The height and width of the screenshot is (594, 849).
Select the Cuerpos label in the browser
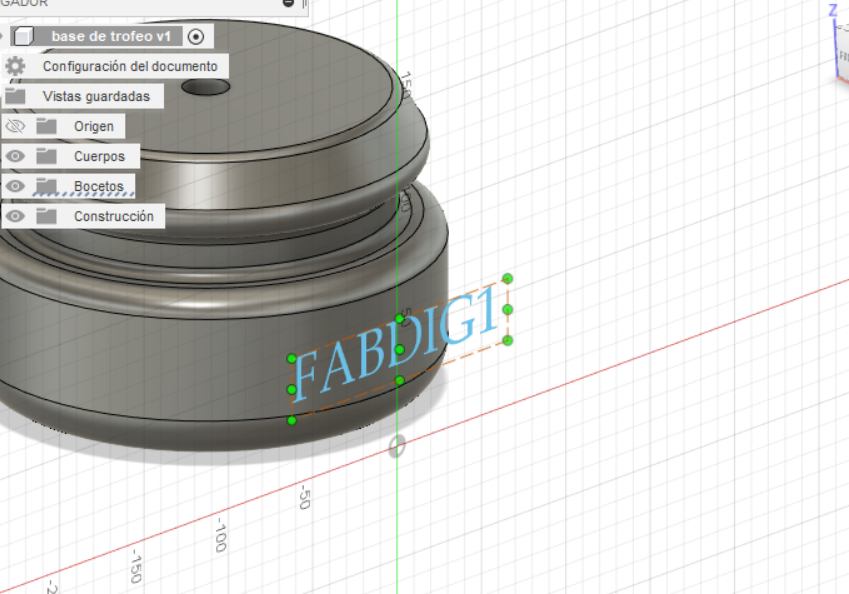coord(99,156)
